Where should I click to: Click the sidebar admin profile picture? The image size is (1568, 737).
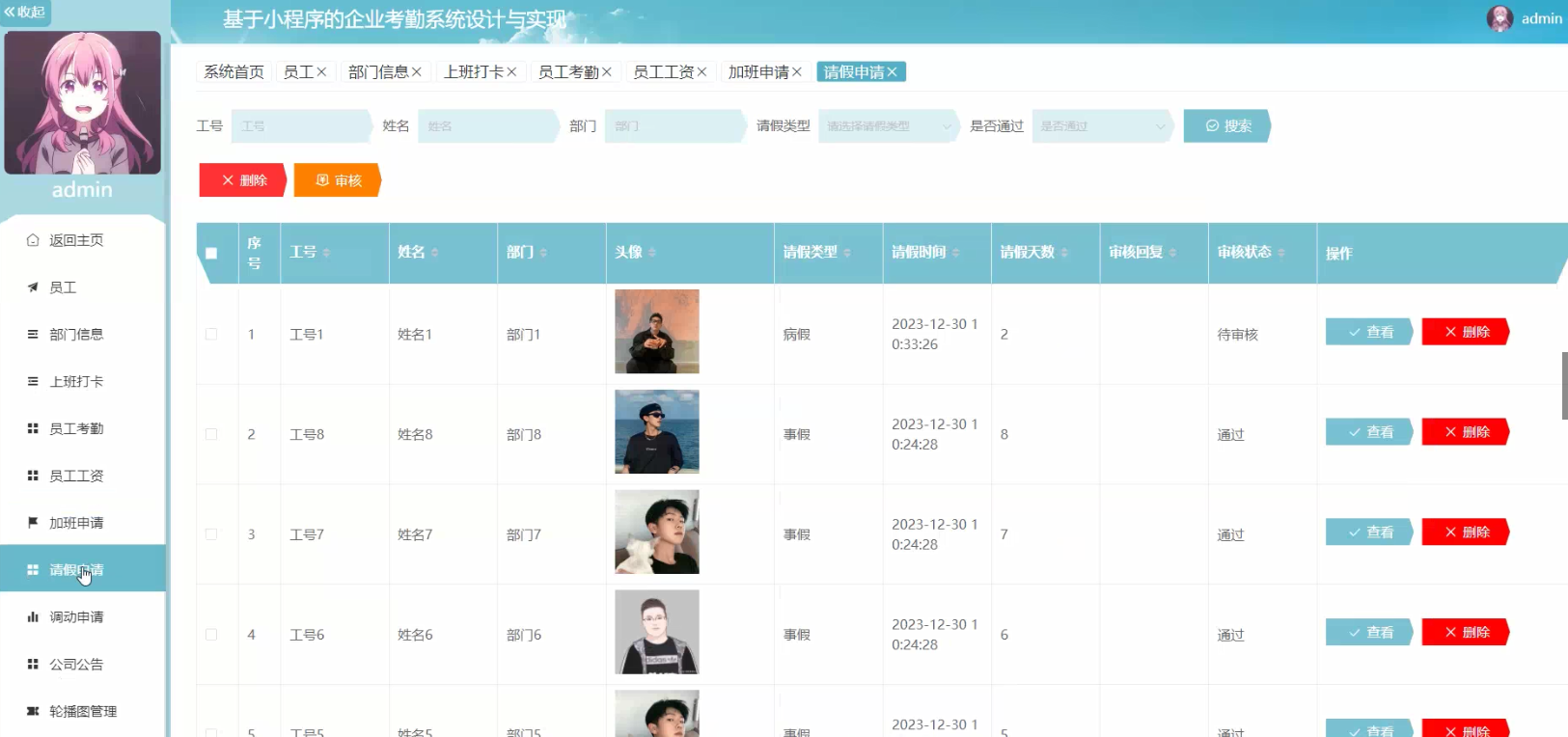click(82, 102)
